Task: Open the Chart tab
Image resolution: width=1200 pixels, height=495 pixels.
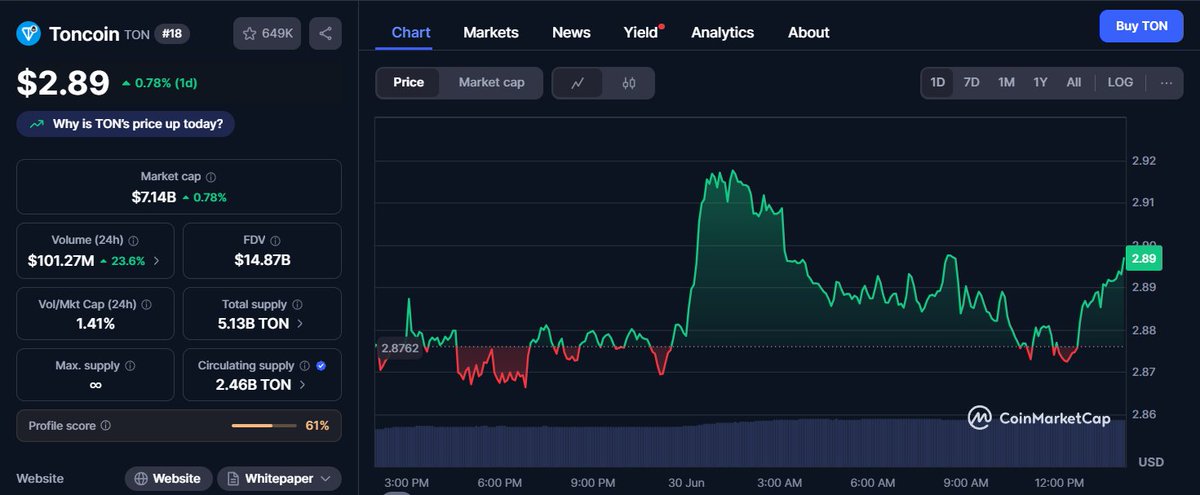Action: tap(411, 32)
